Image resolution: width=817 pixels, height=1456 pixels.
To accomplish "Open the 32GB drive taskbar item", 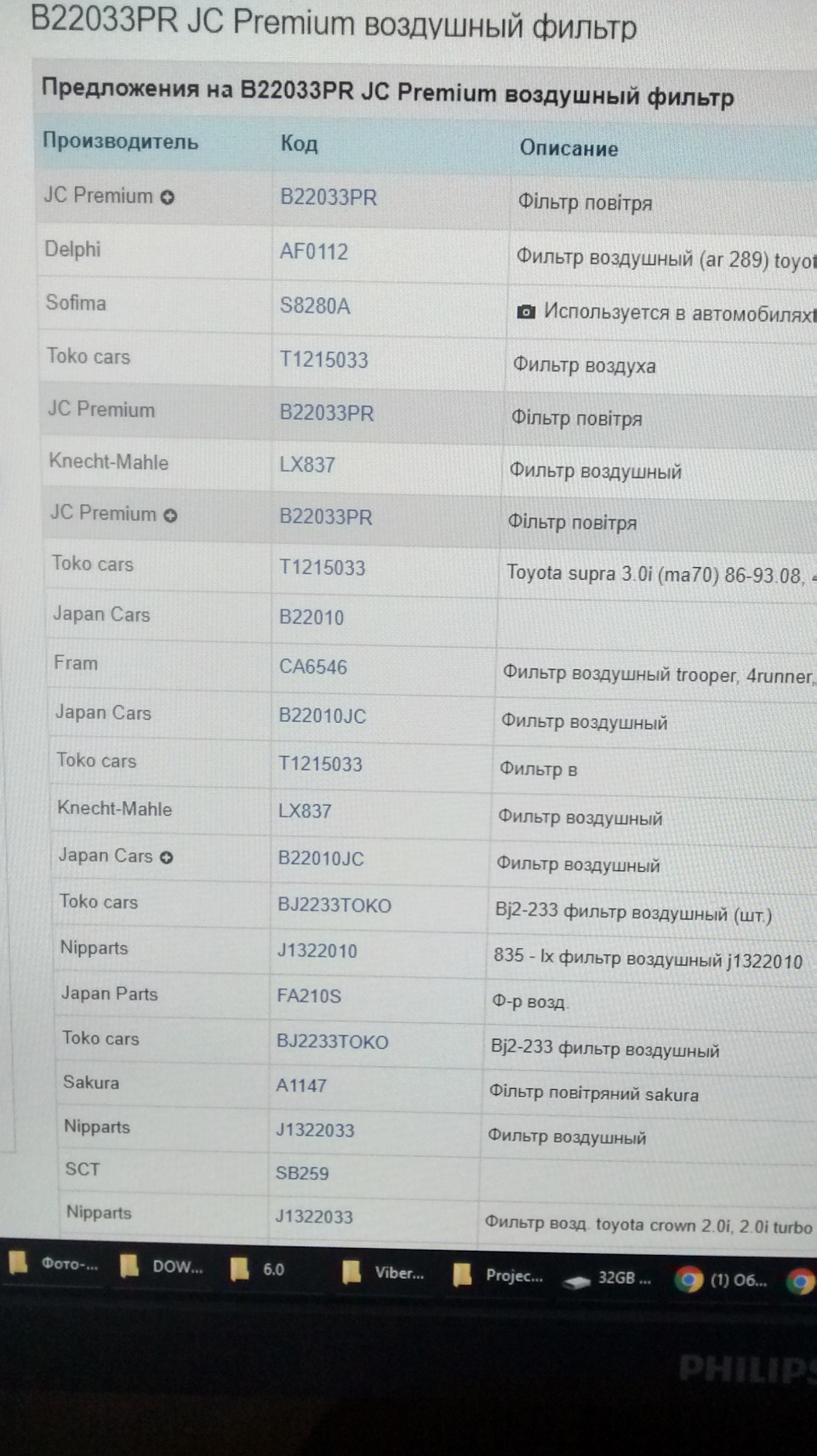I will (x=608, y=1278).
